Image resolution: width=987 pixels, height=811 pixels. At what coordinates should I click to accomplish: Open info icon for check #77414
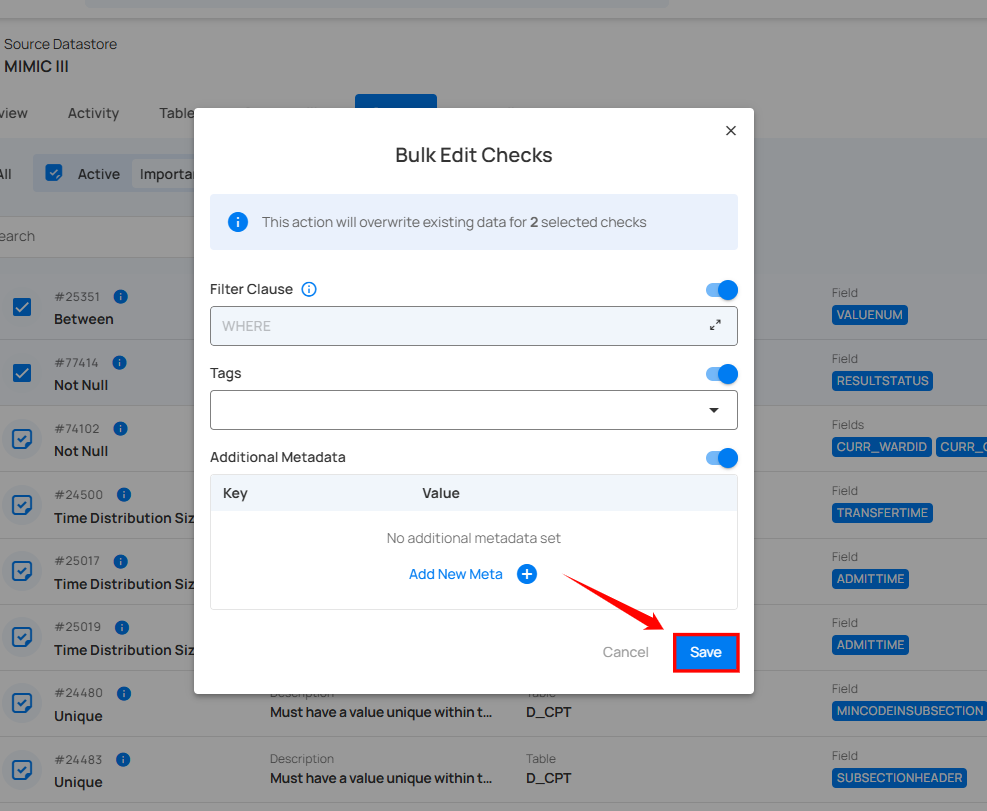click(x=119, y=363)
